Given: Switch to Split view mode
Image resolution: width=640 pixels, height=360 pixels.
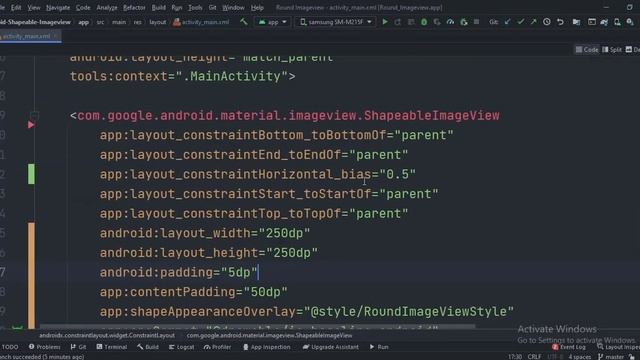Looking at the screenshot, I should 612,49.
